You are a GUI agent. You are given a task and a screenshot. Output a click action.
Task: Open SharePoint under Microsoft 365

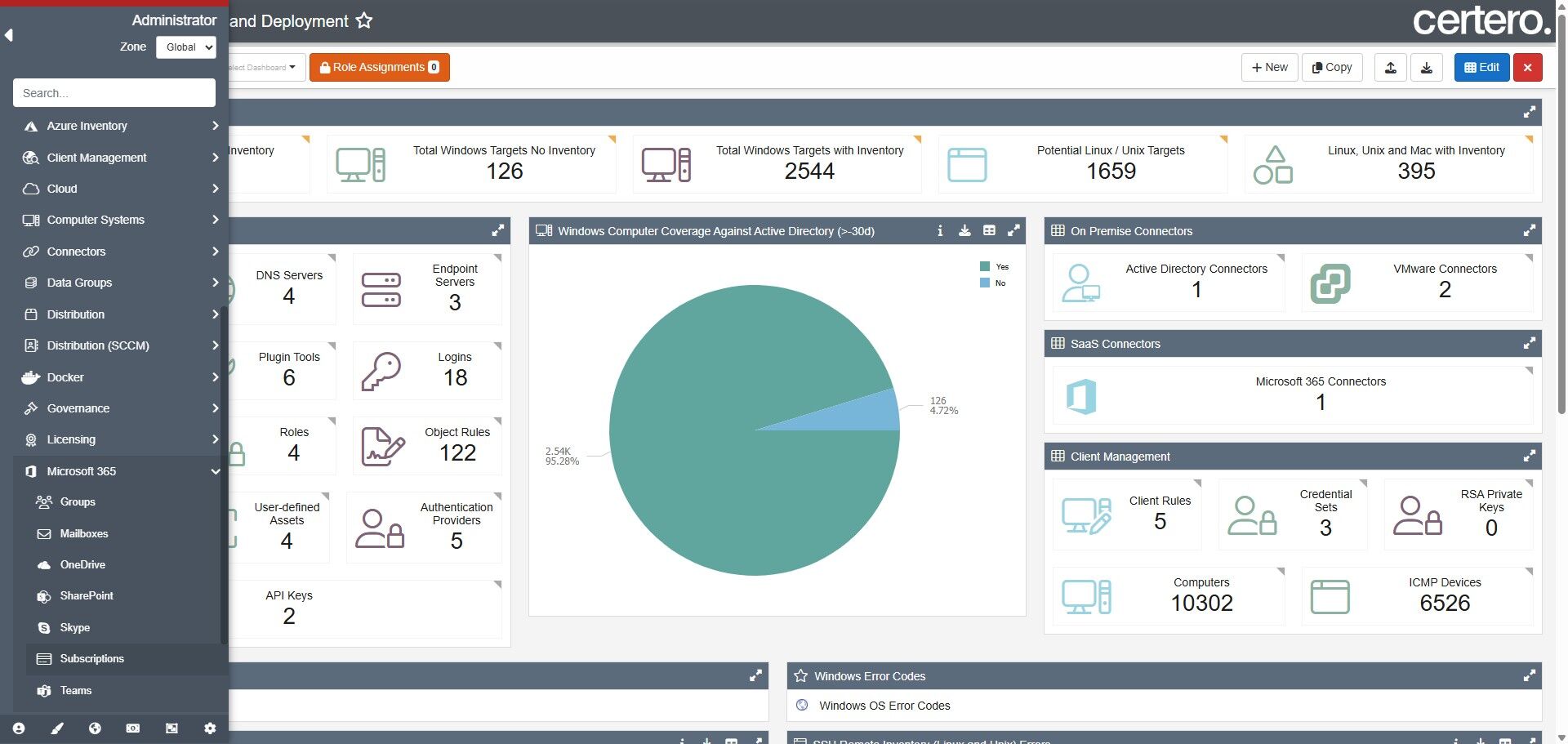(x=127, y=596)
